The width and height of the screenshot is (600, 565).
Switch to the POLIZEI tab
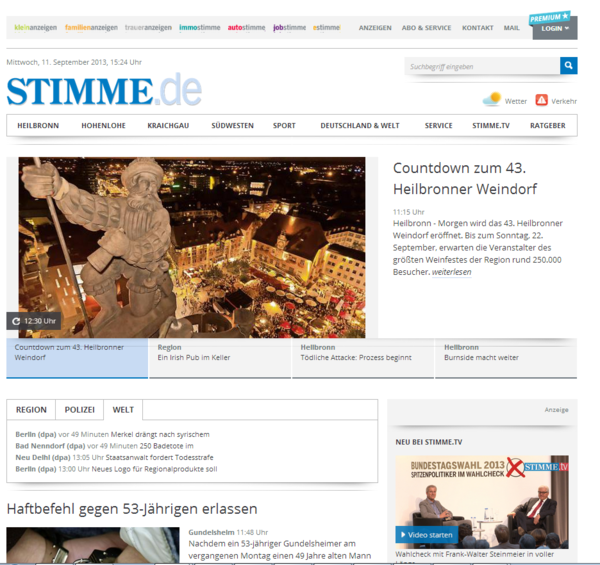[x=80, y=410]
